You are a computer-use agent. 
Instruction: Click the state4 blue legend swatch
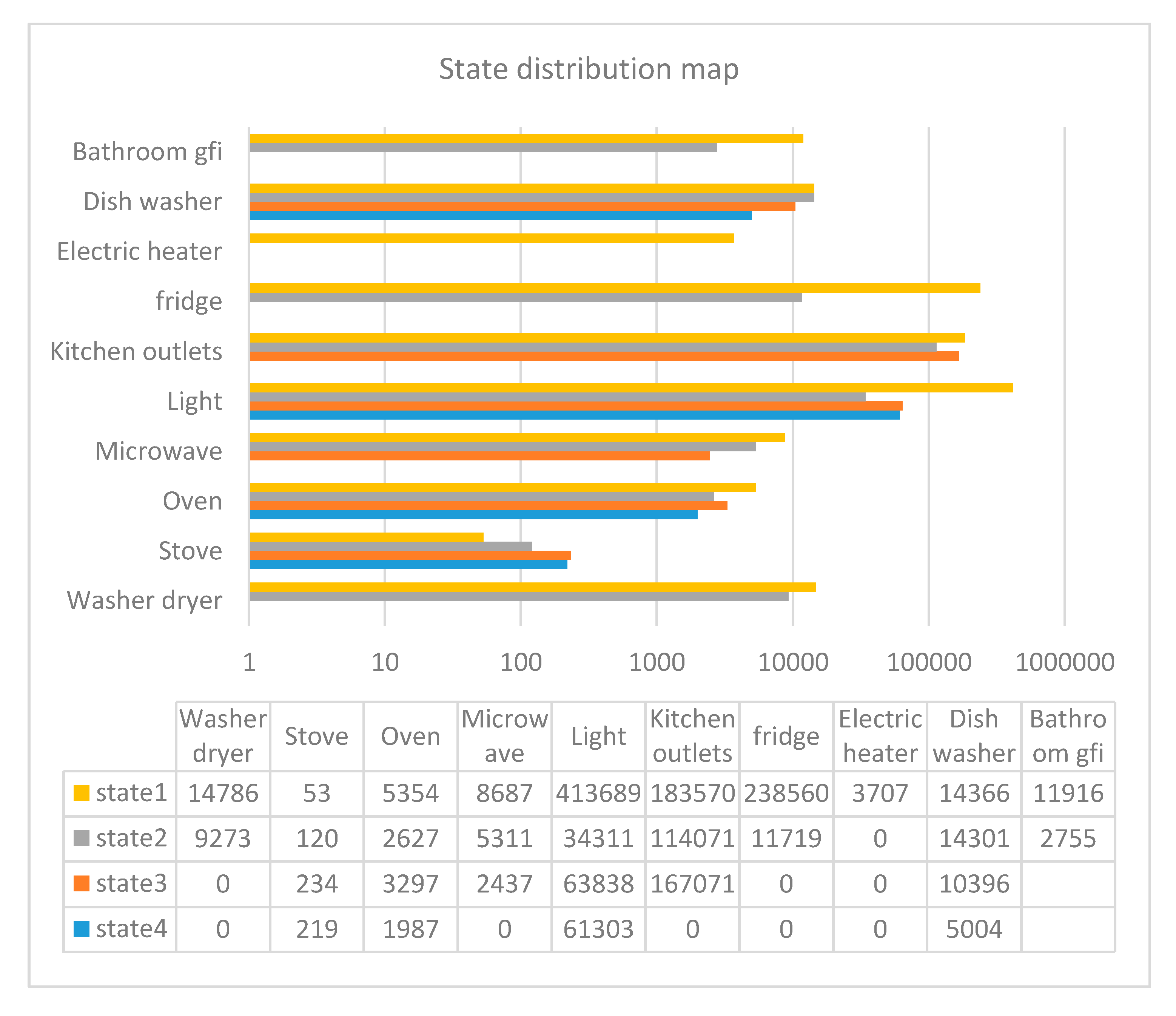point(82,929)
